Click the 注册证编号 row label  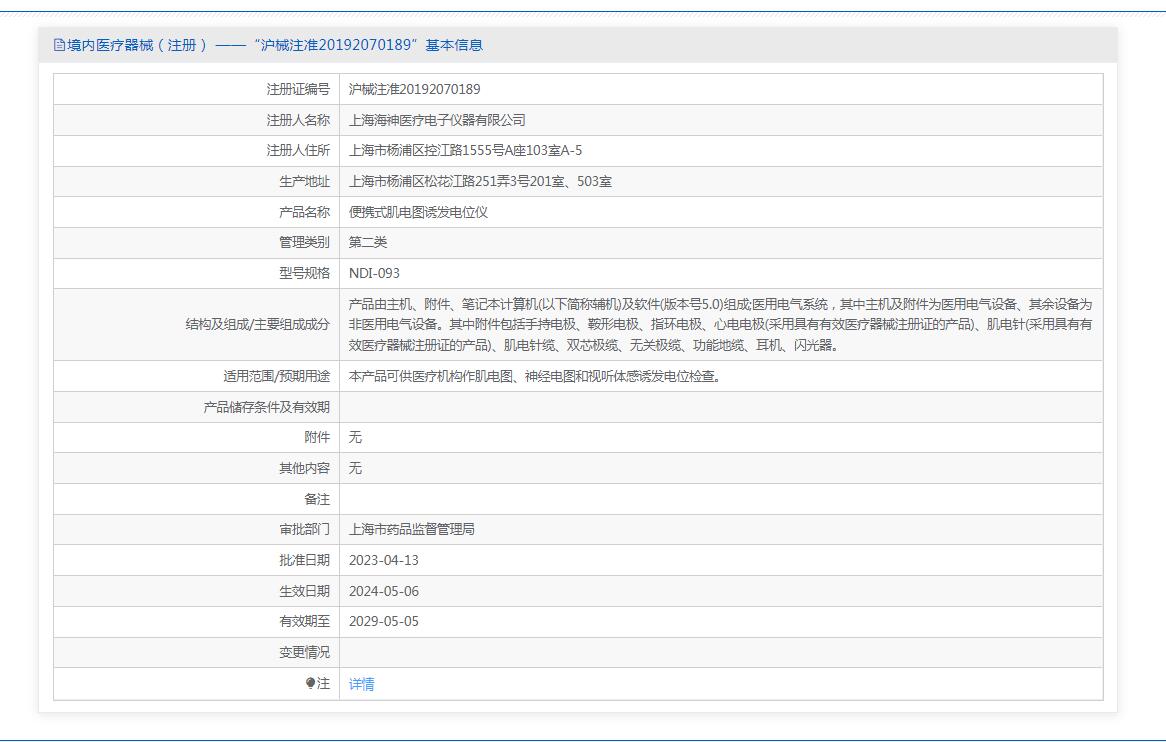(x=297, y=89)
